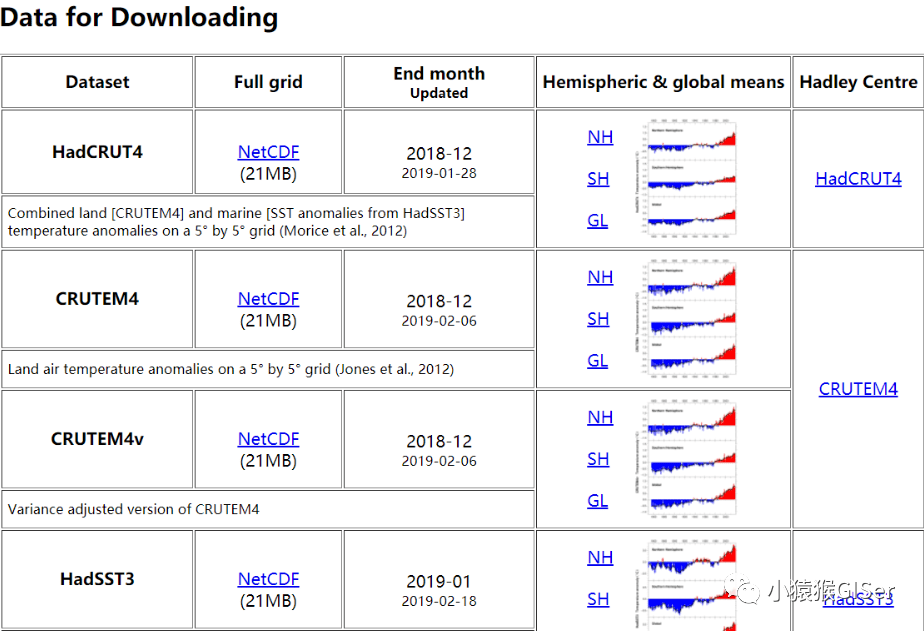Open the GL means link in CRUTEM4 row
Viewport: 924px width, 631px height.
tap(598, 360)
